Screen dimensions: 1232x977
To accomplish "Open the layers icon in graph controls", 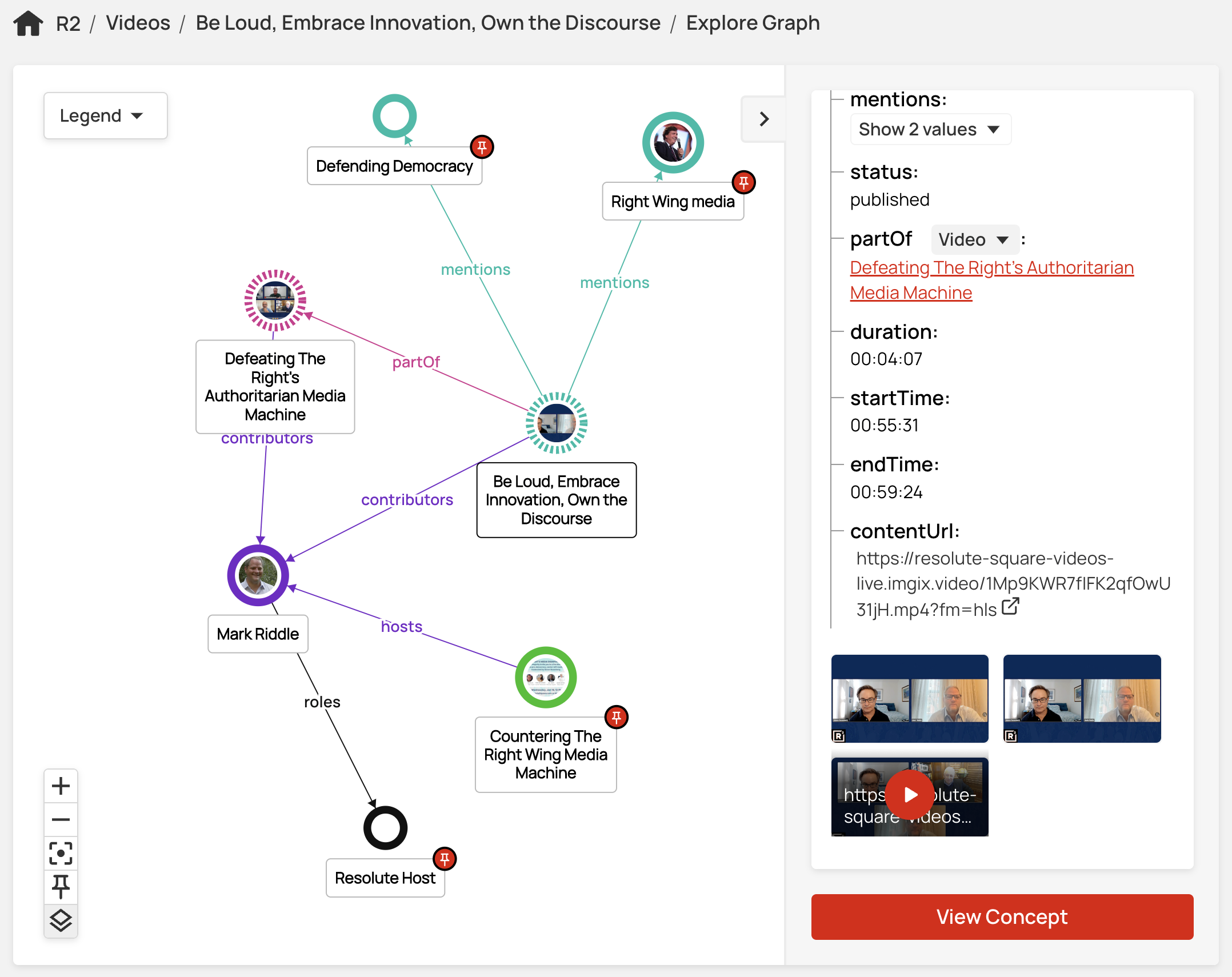I will 61,920.
